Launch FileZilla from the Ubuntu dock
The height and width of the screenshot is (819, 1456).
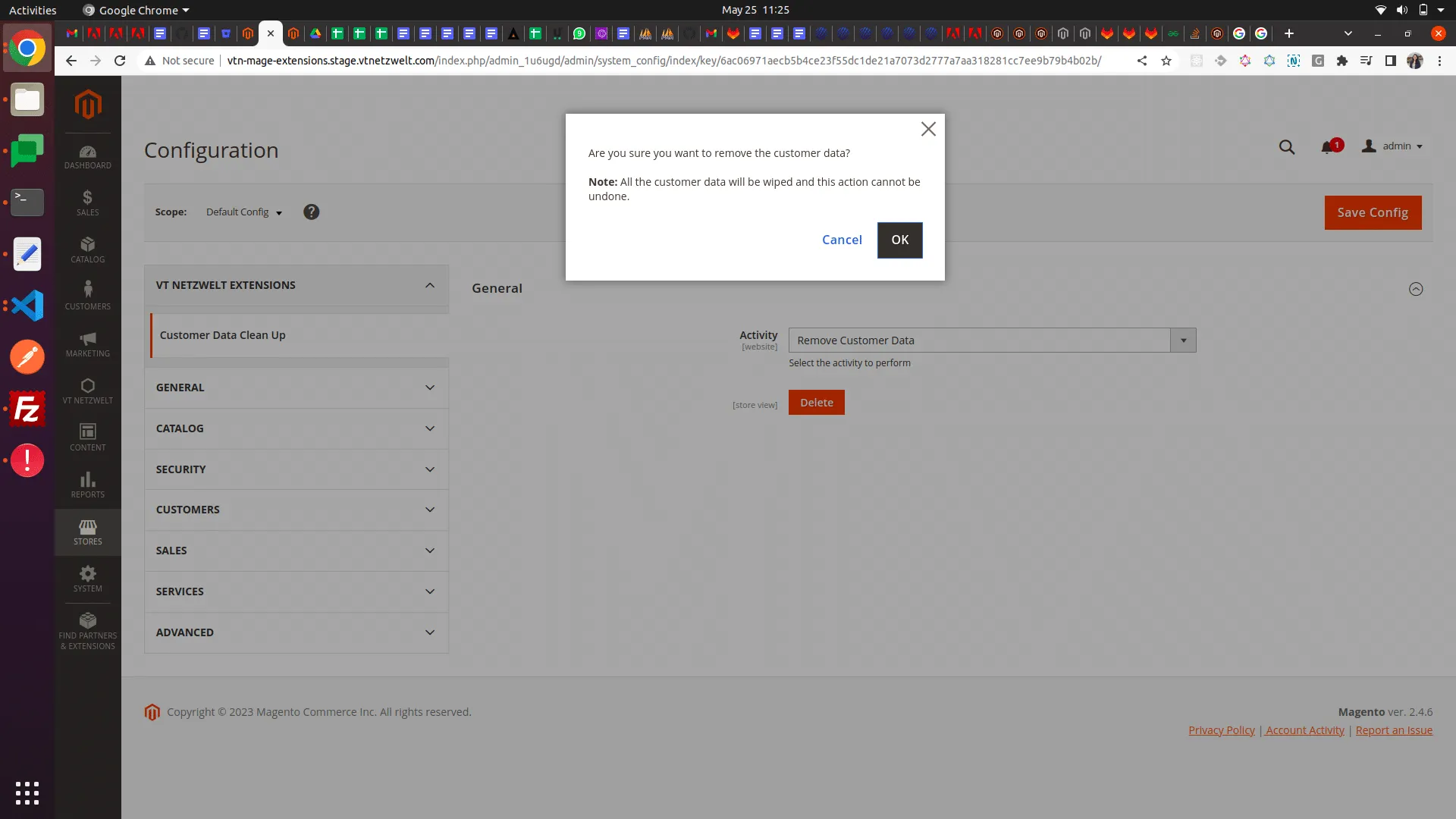[27, 409]
